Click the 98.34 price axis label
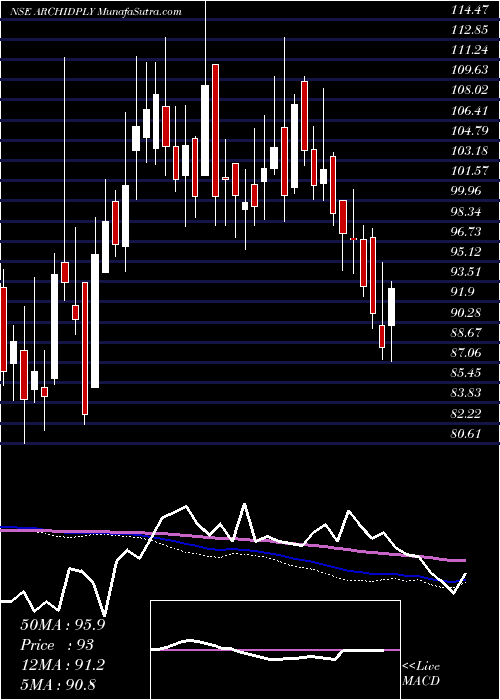Screen dimensions: 500x700 (x=466, y=212)
